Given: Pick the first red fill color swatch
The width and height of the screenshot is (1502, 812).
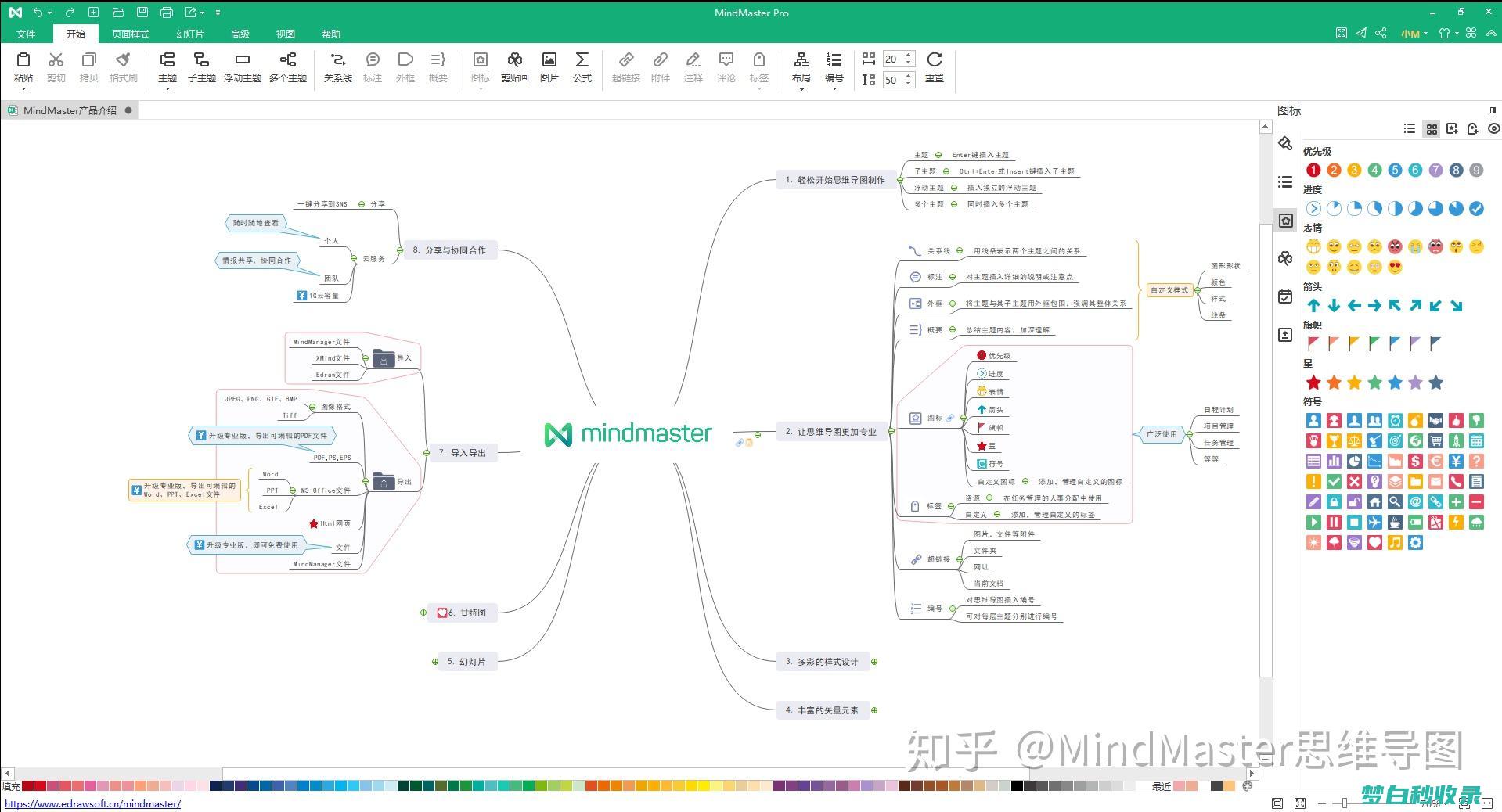Looking at the screenshot, I should [27, 786].
